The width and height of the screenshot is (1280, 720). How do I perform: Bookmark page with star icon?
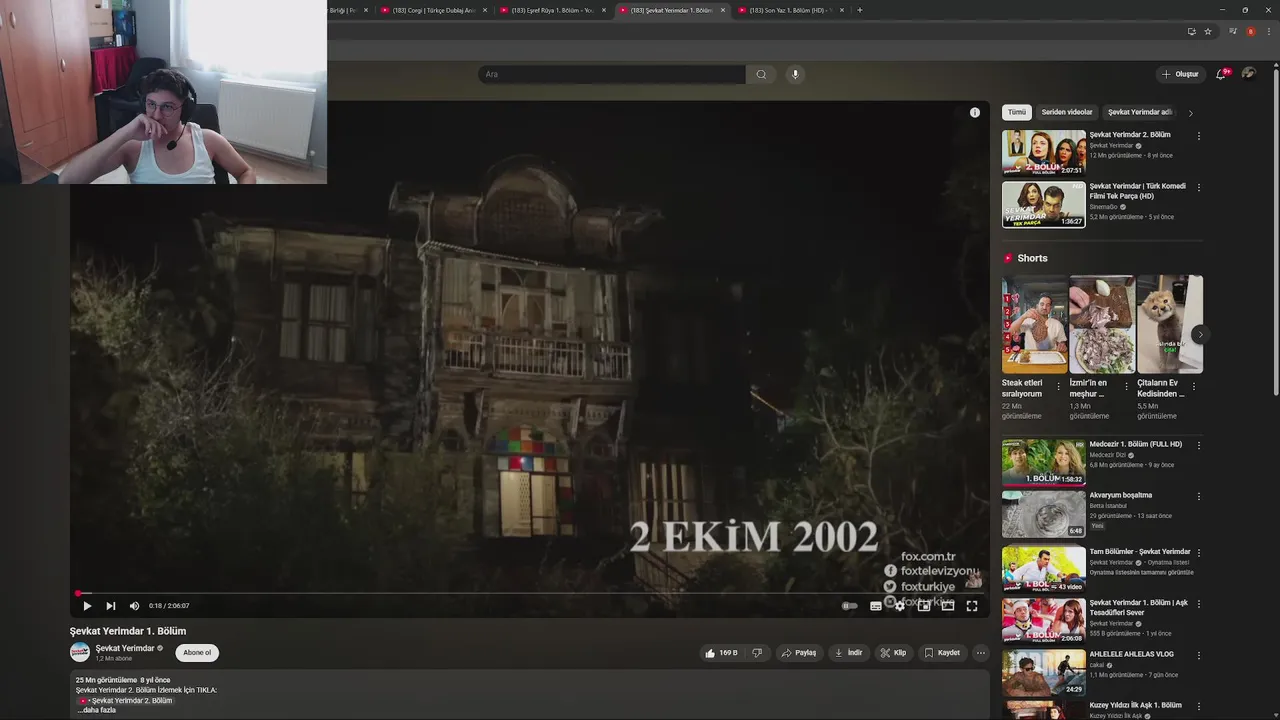[1208, 31]
